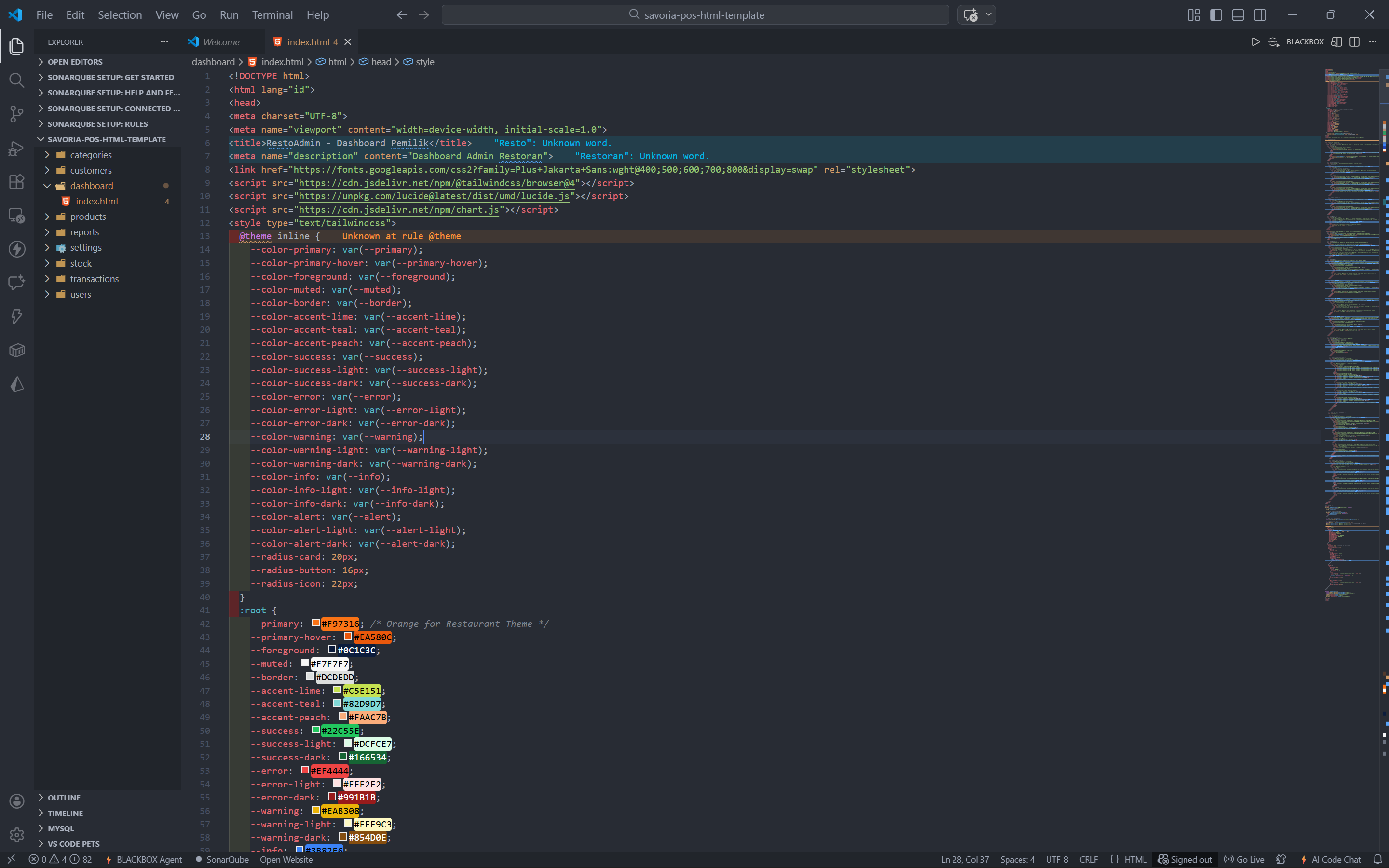
Task: Open the Manage gear icon
Action: pos(17,835)
